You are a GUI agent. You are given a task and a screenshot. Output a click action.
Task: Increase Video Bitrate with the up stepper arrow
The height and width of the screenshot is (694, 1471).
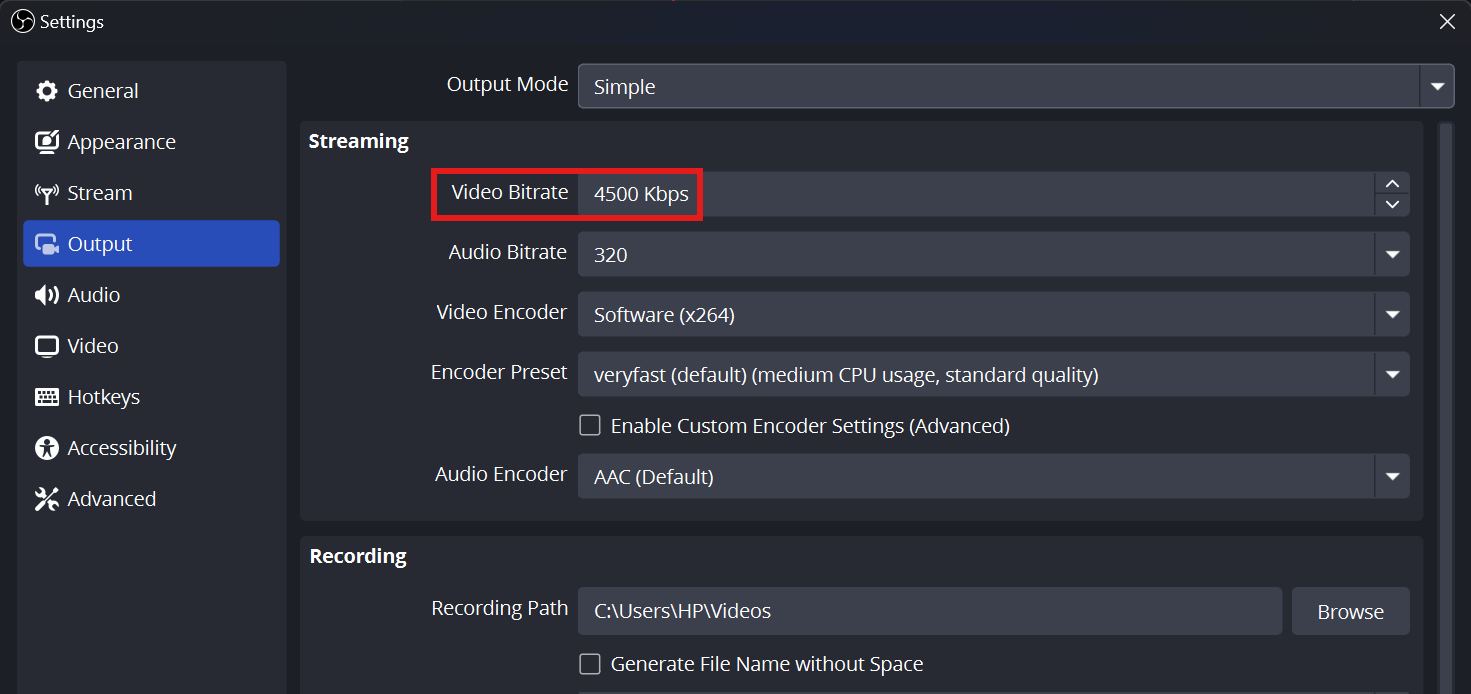tap(1392, 182)
